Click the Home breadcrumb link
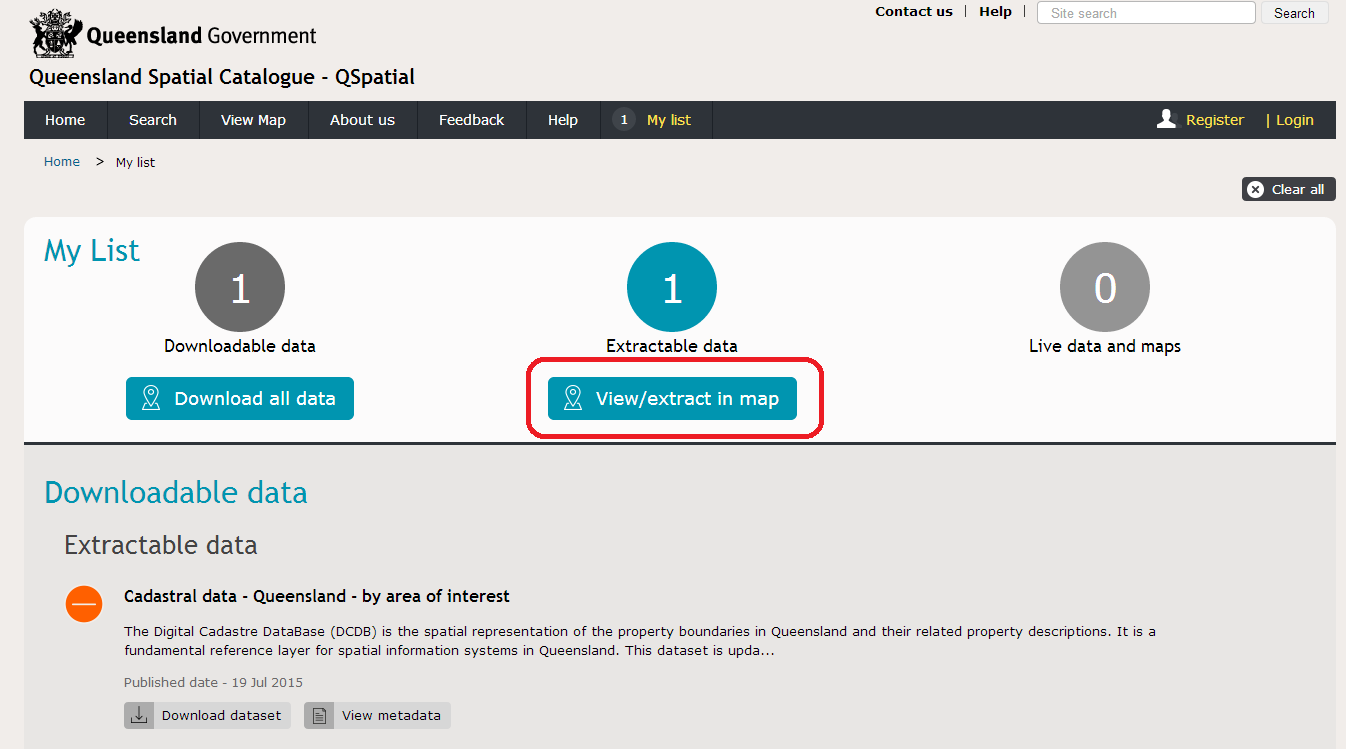Viewport: 1346px width, 749px height. pos(62,162)
